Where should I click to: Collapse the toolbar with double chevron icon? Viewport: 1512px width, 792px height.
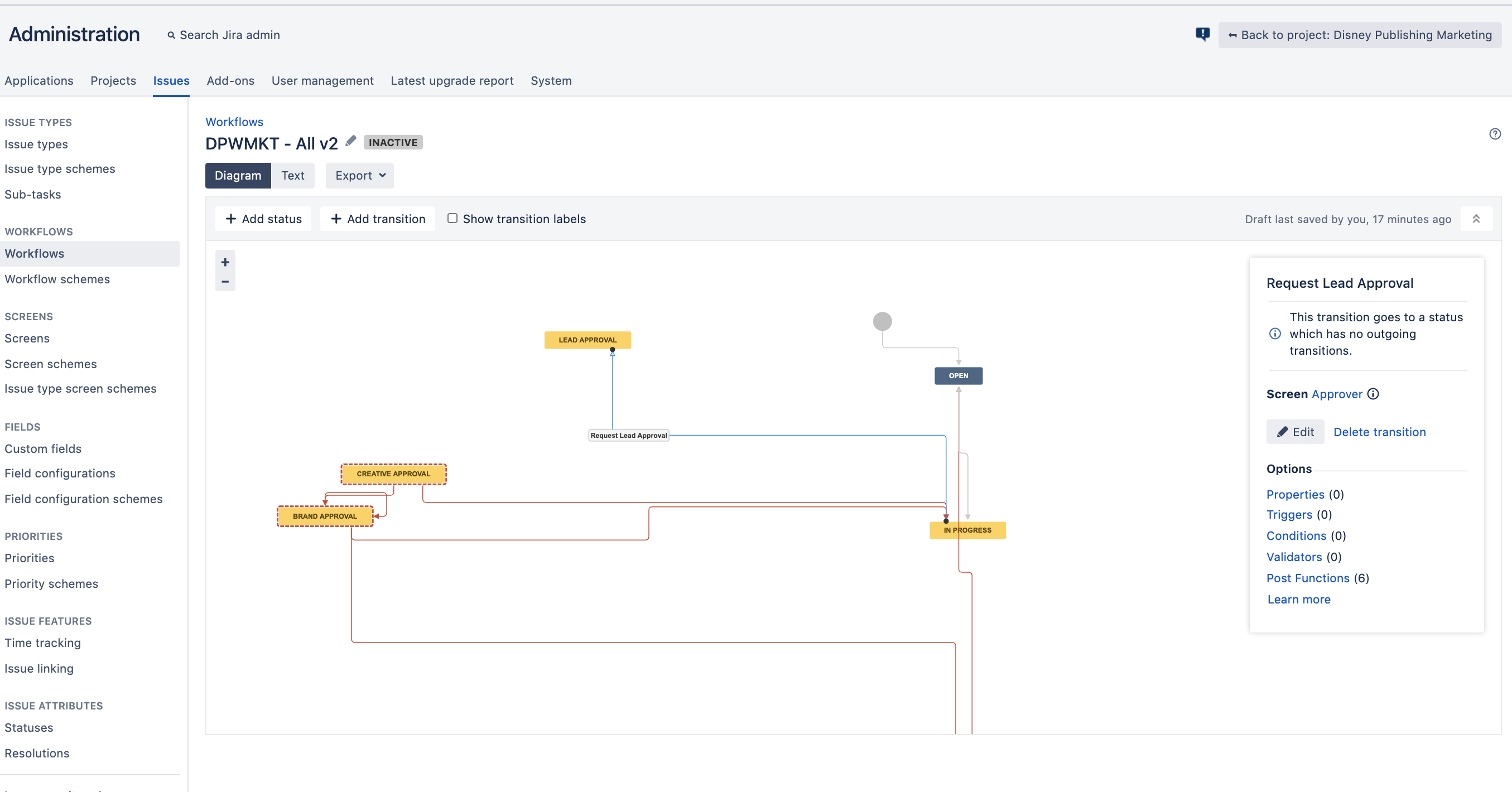click(1476, 219)
